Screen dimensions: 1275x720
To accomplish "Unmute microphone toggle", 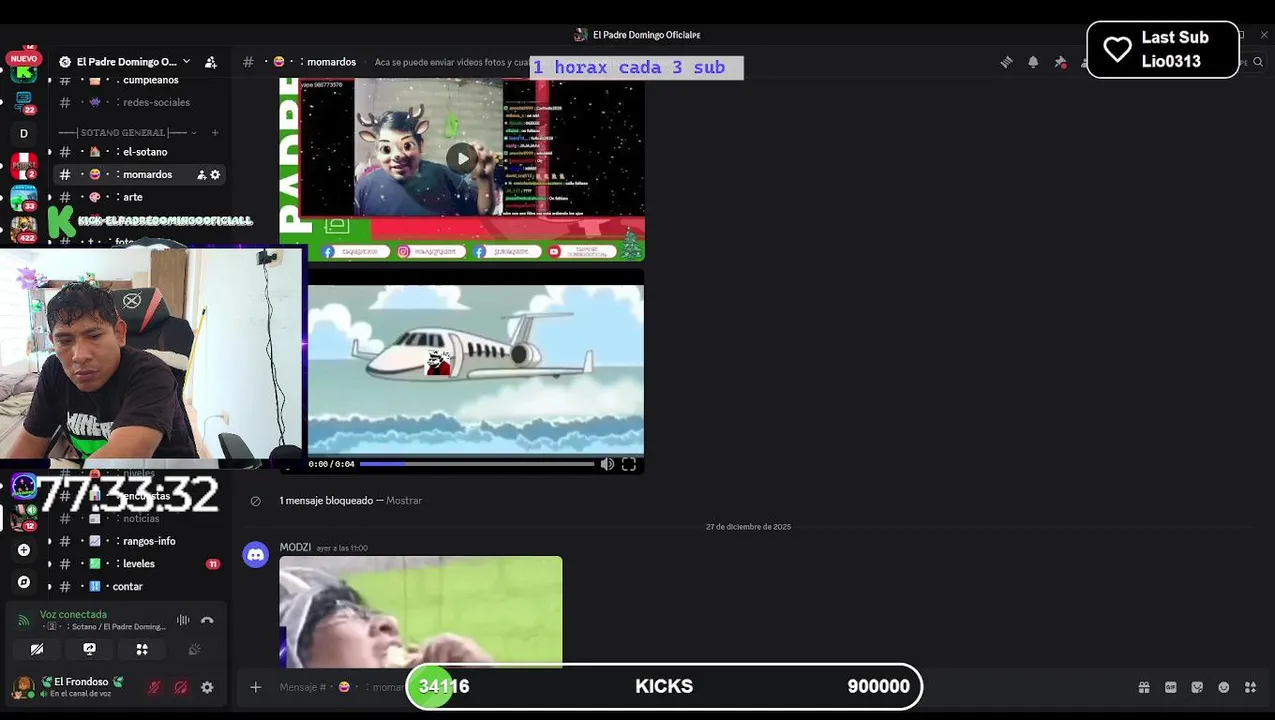I will [154, 687].
